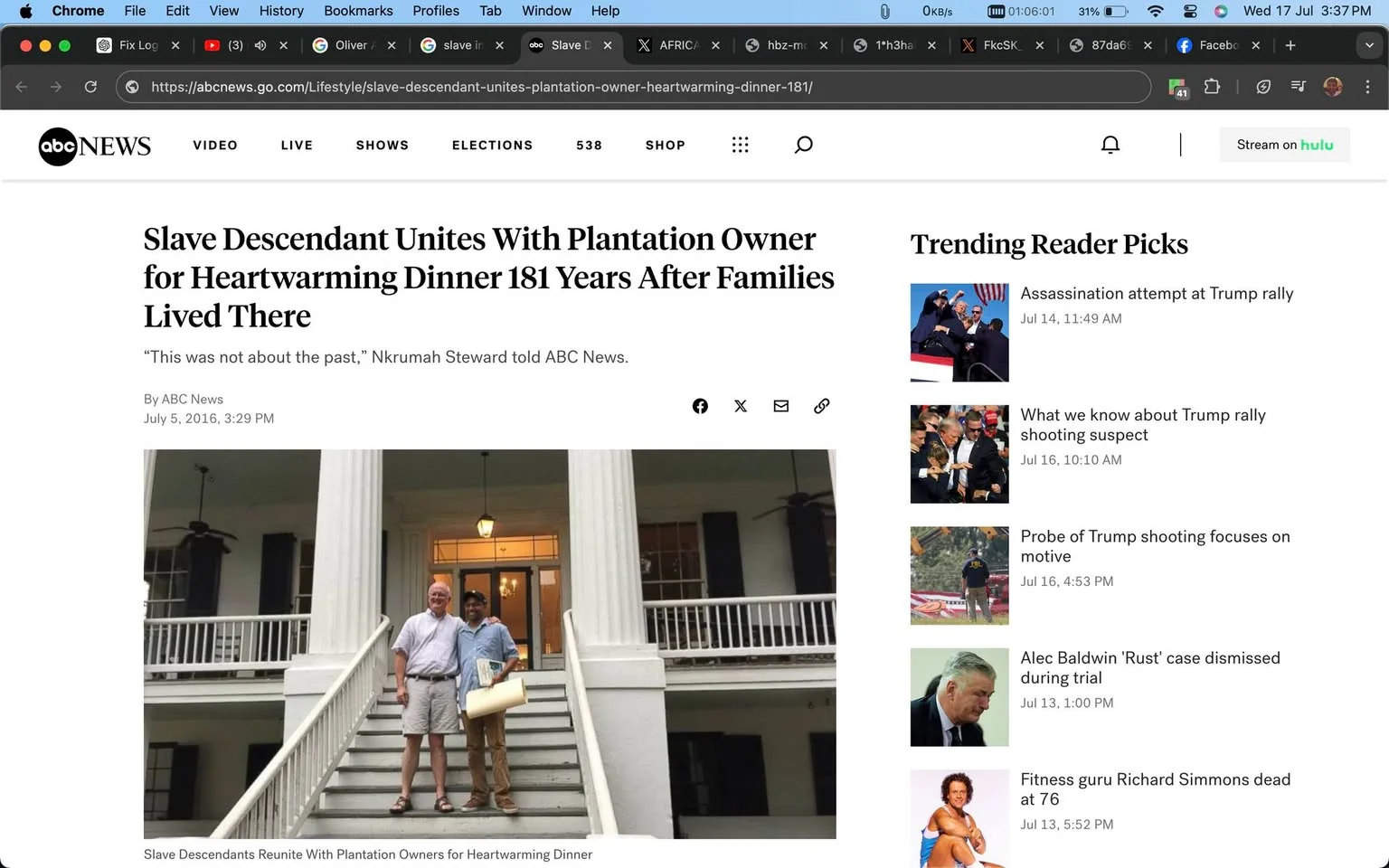Click the FBI agent probe story thumbnail
Viewport: 1389px width, 868px height.
pyautogui.click(x=959, y=576)
